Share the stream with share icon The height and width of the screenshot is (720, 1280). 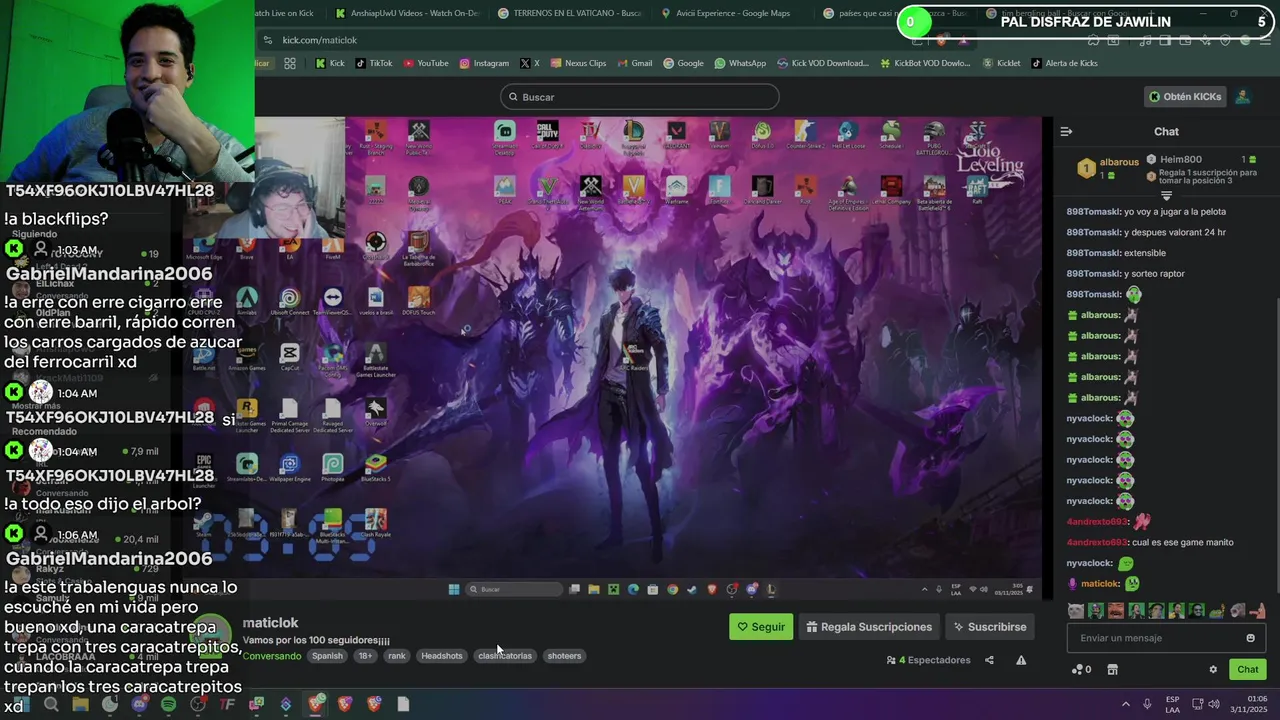pos(989,660)
